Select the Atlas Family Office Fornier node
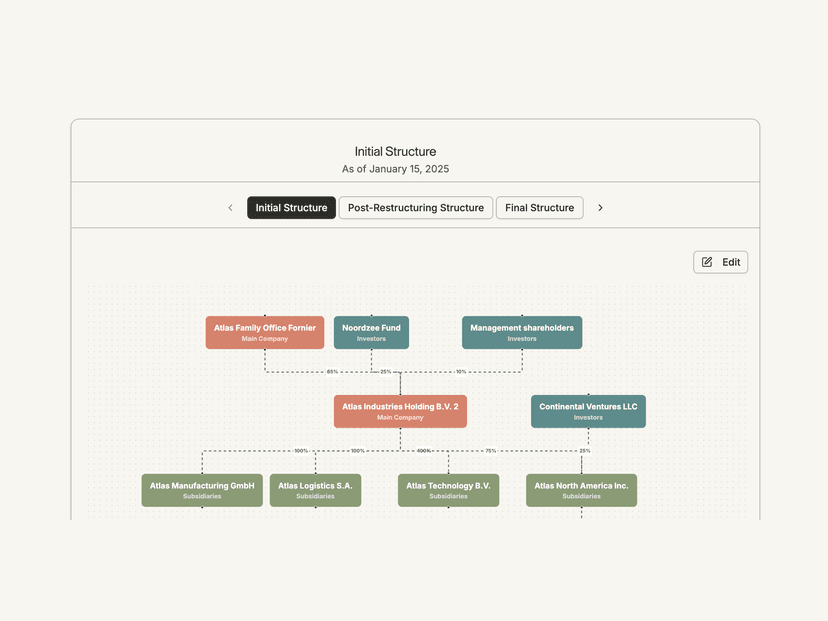The height and width of the screenshot is (621, 828). pos(265,332)
